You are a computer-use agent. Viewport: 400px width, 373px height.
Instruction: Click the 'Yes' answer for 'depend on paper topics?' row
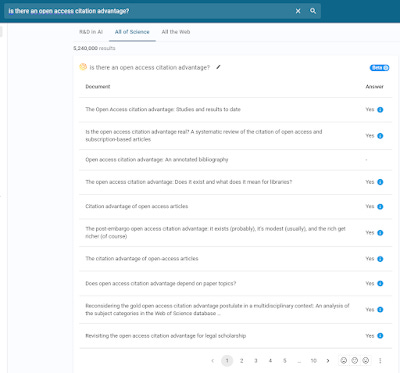tap(370, 283)
